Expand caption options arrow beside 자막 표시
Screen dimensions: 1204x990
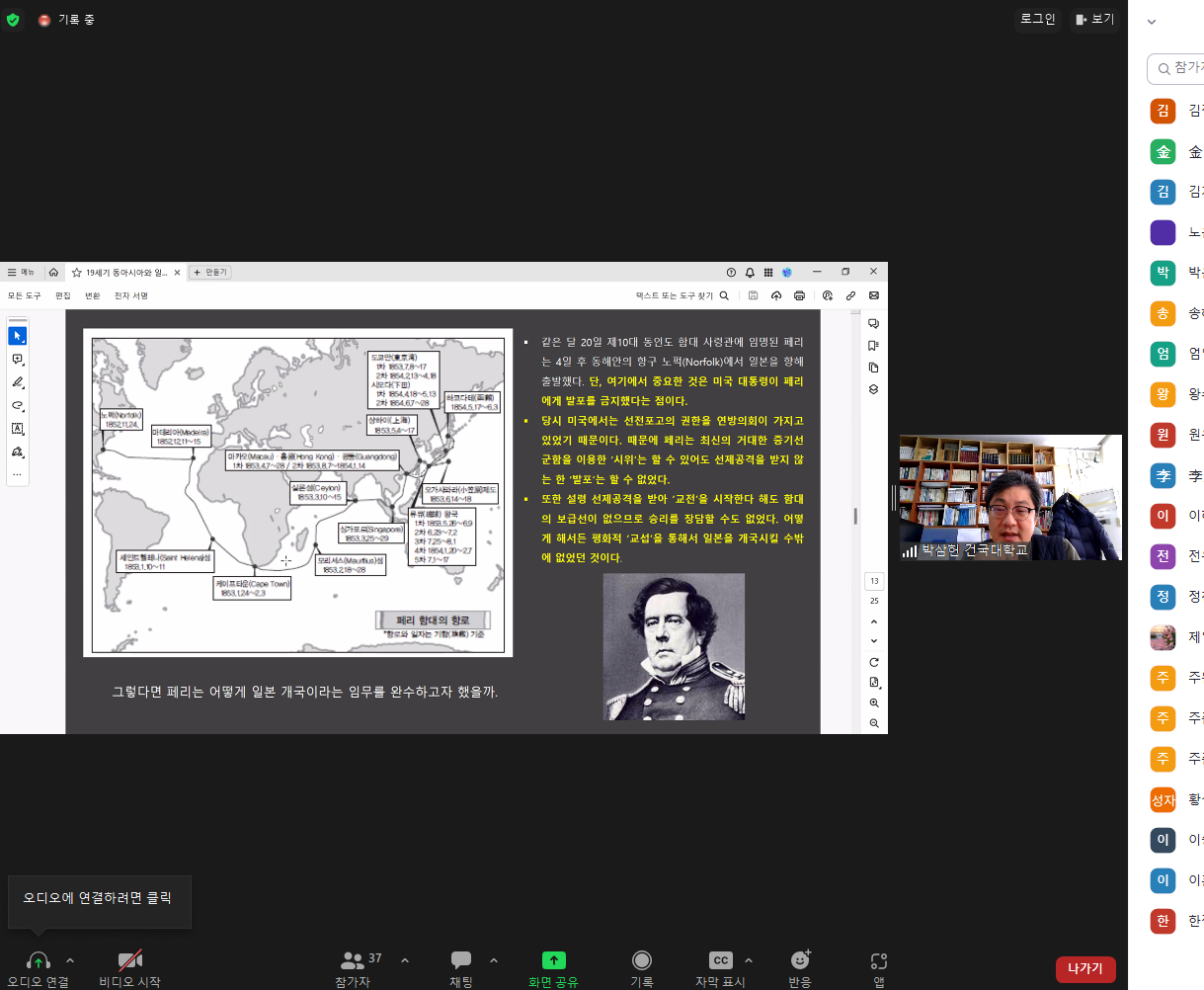click(x=749, y=960)
